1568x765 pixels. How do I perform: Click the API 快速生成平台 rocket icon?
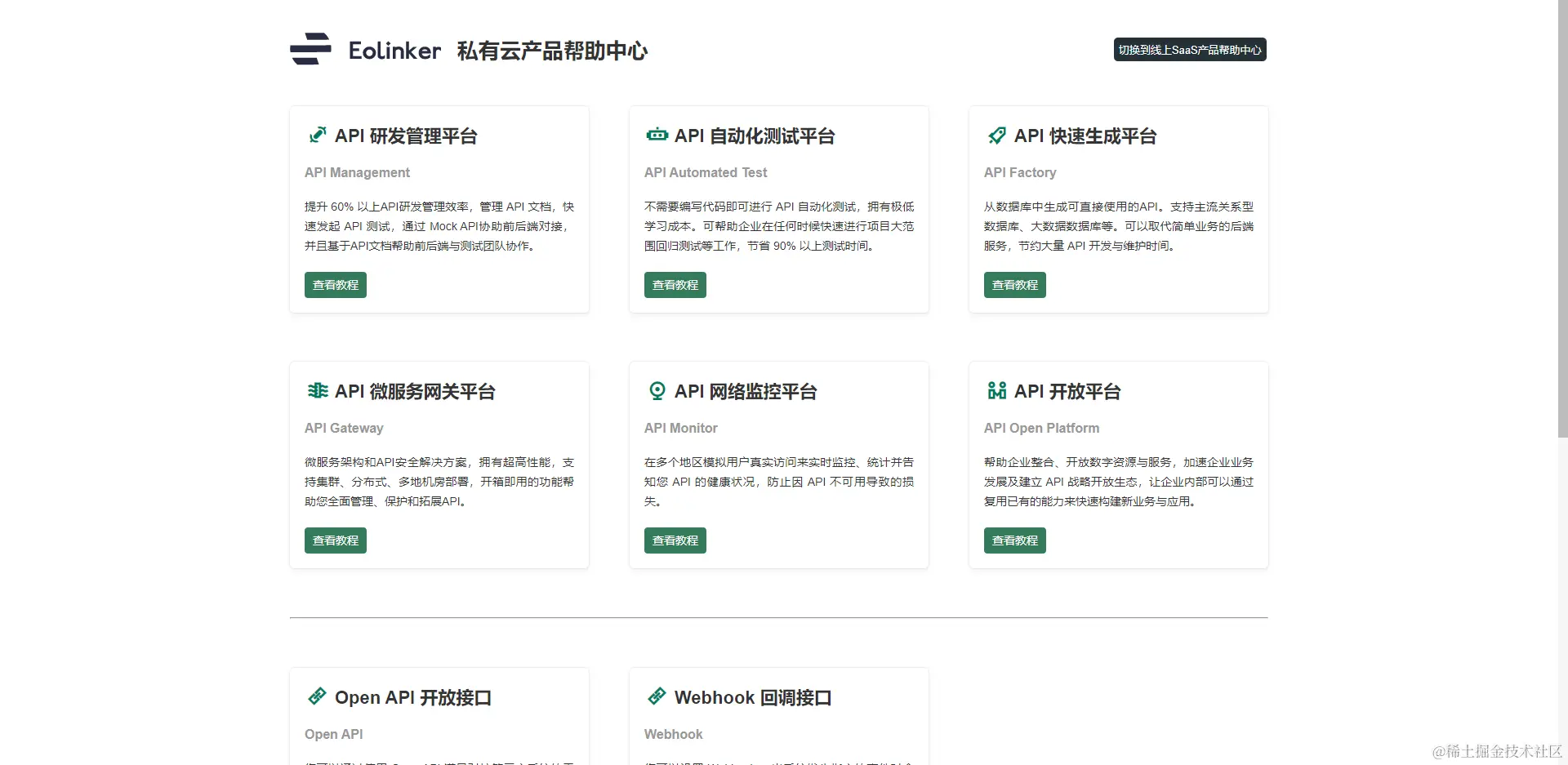996,136
